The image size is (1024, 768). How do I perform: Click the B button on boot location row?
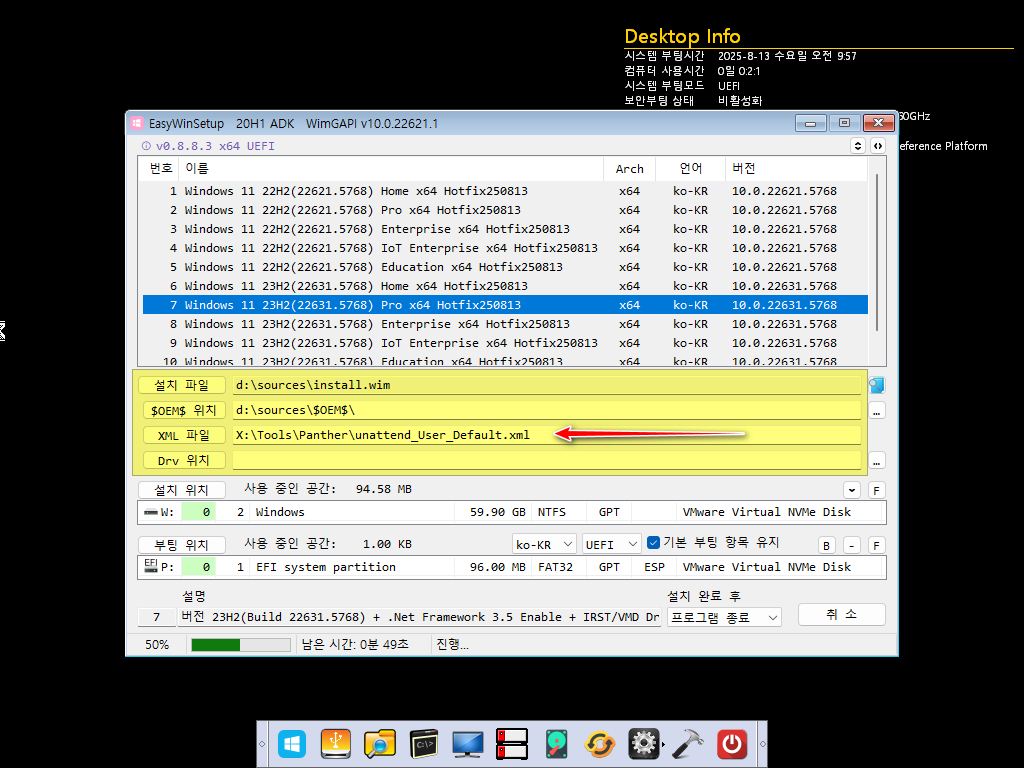click(x=826, y=545)
